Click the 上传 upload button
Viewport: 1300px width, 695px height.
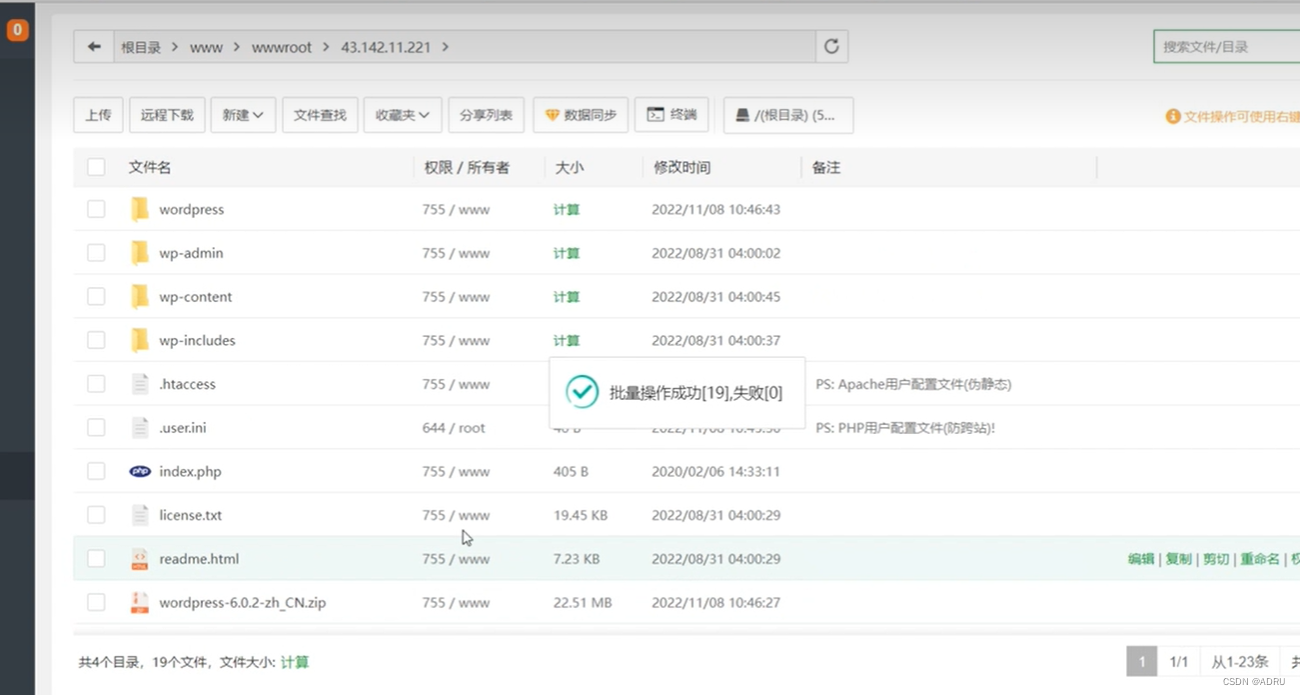(98, 115)
